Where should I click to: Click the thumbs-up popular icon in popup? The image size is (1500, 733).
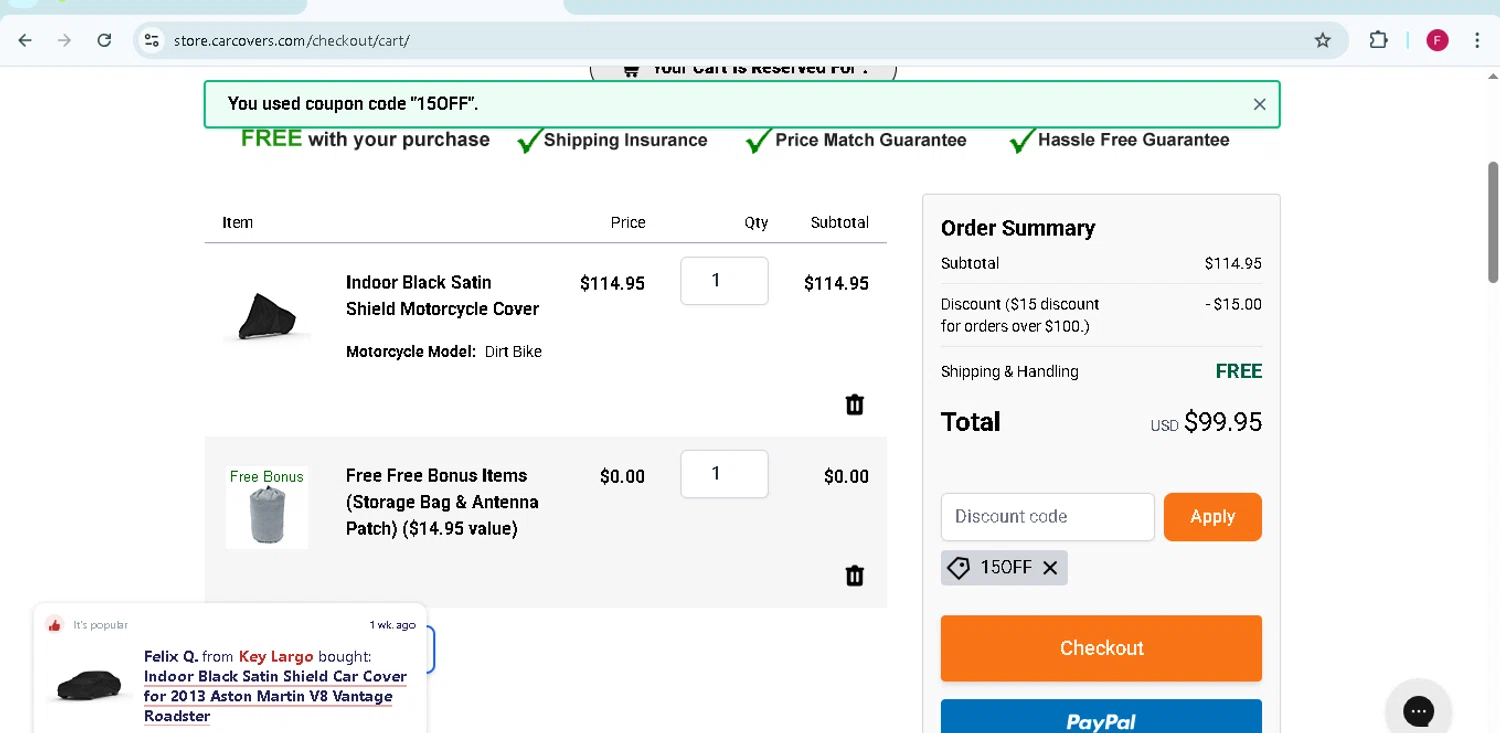click(54, 625)
